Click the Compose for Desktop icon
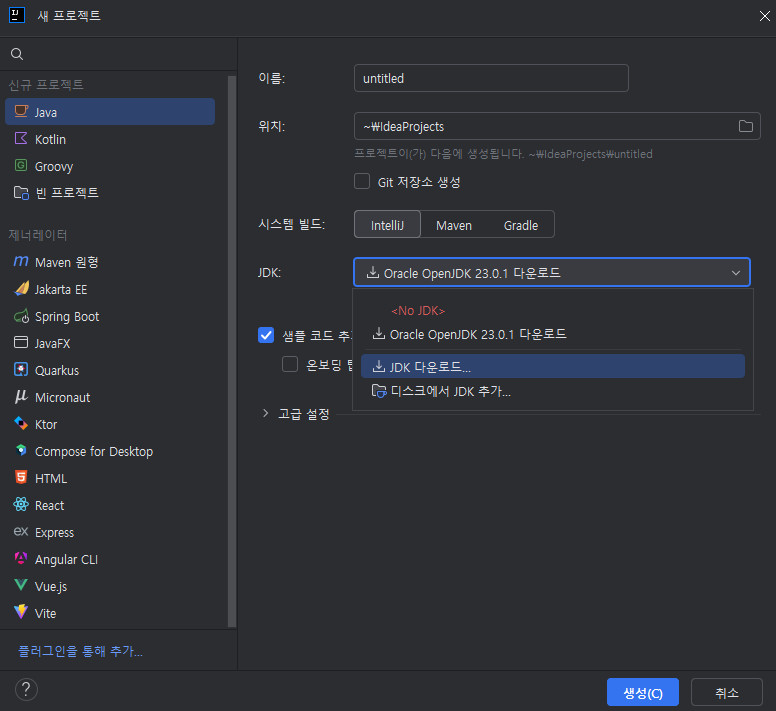Screen dimensions: 776x711 21,450
